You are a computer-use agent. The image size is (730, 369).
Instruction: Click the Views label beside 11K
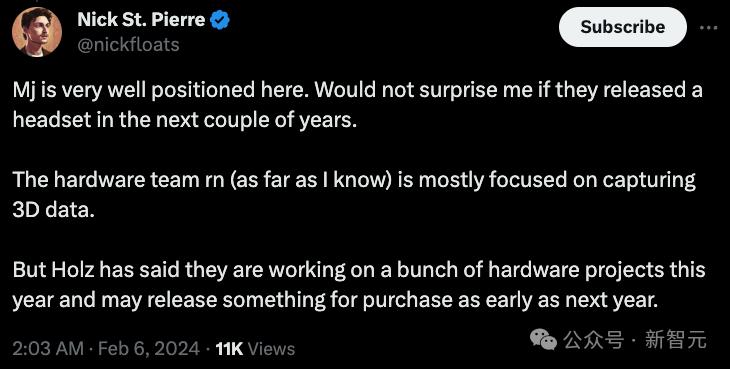(271, 349)
